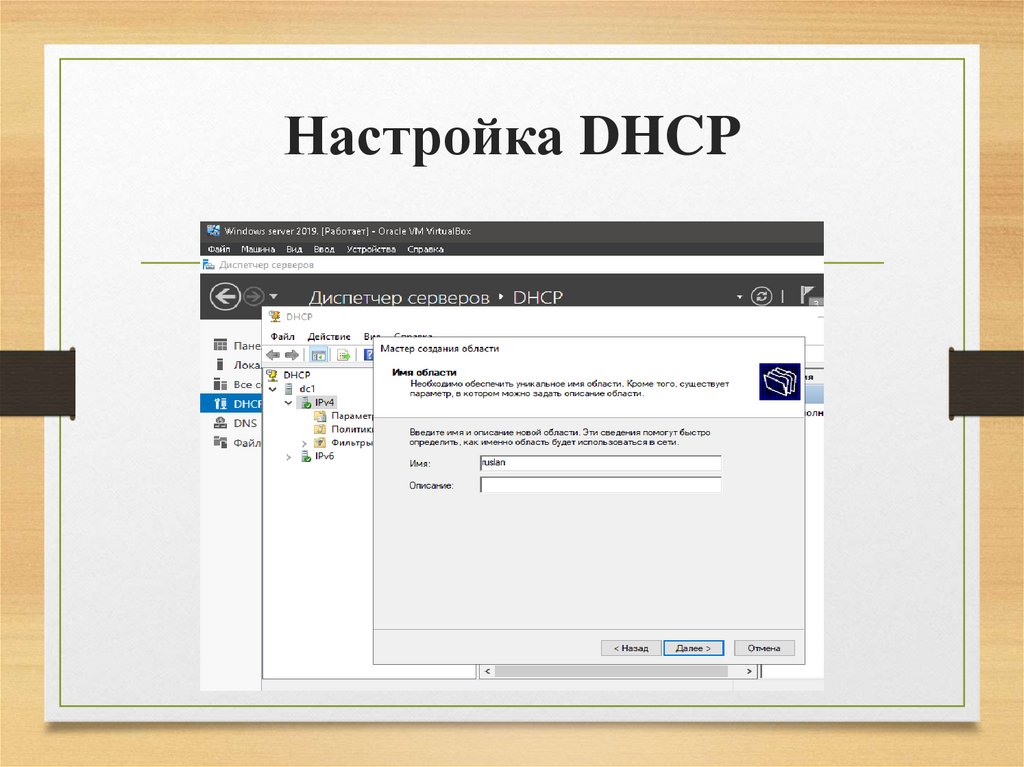Image resolution: width=1024 pixels, height=767 pixels.
Task: Expand the IPv6 node
Action: pos(289,457)
